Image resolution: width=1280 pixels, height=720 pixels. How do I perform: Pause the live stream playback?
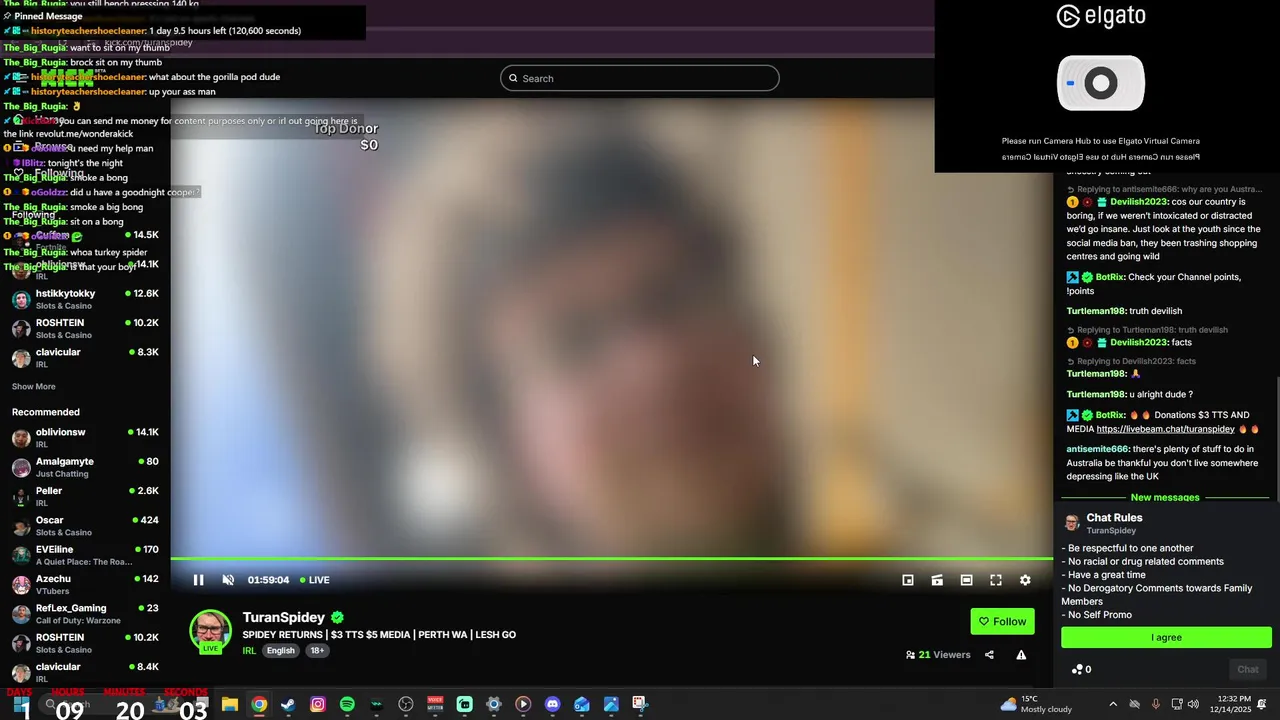pos(198,580)
